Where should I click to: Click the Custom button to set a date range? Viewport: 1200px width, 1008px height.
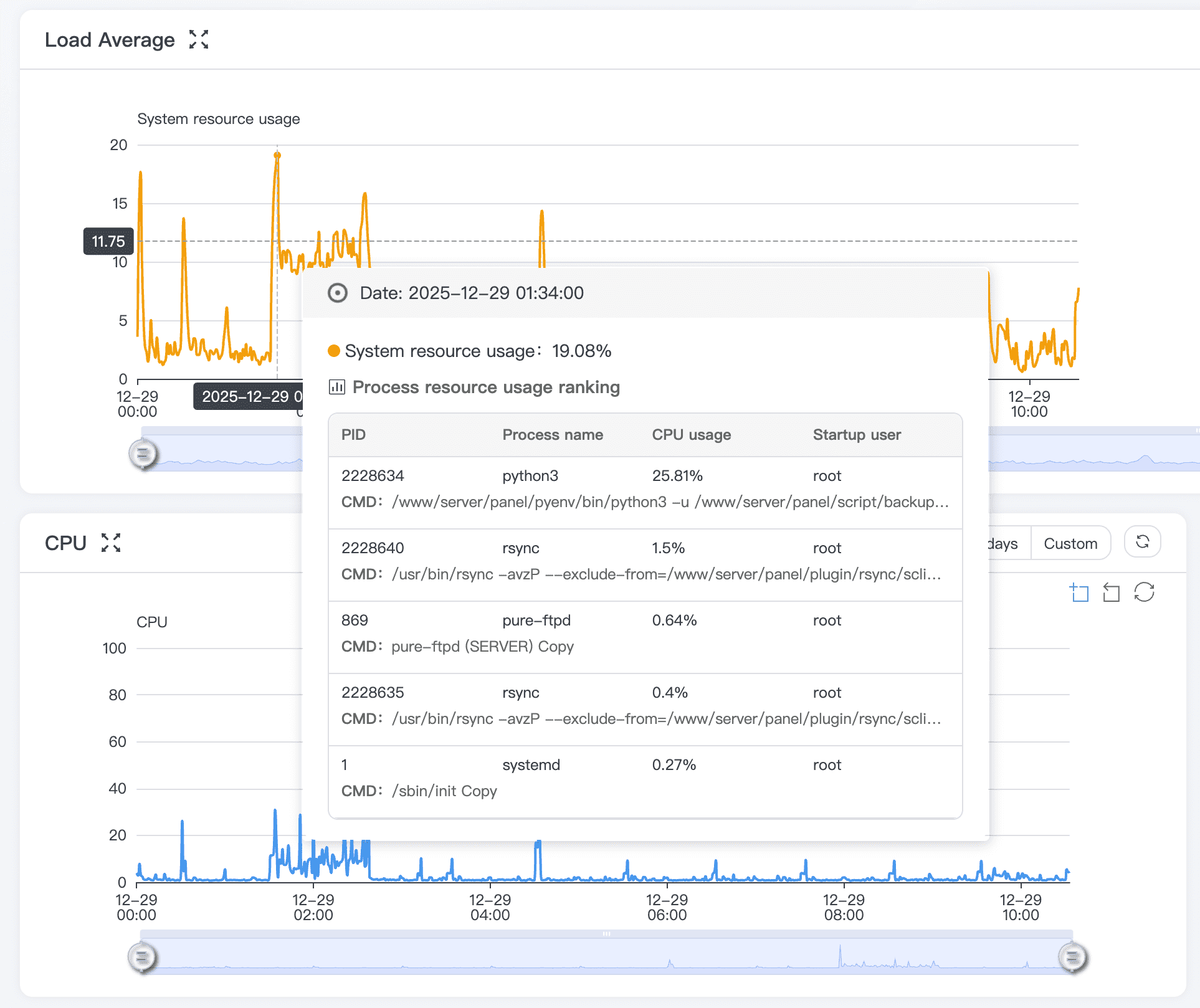[x=1071, y=543]
